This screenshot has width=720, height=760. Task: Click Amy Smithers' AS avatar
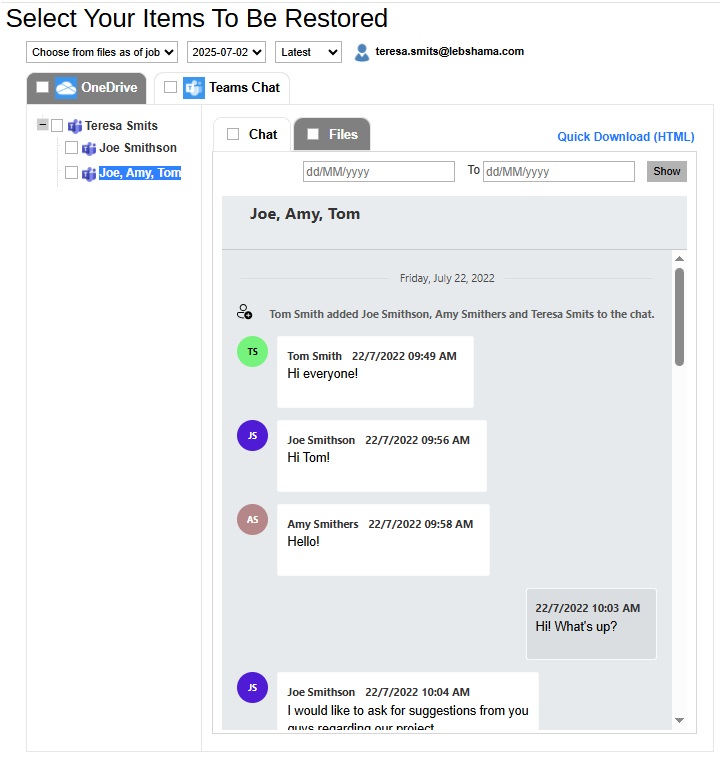(x=252, y=519)
